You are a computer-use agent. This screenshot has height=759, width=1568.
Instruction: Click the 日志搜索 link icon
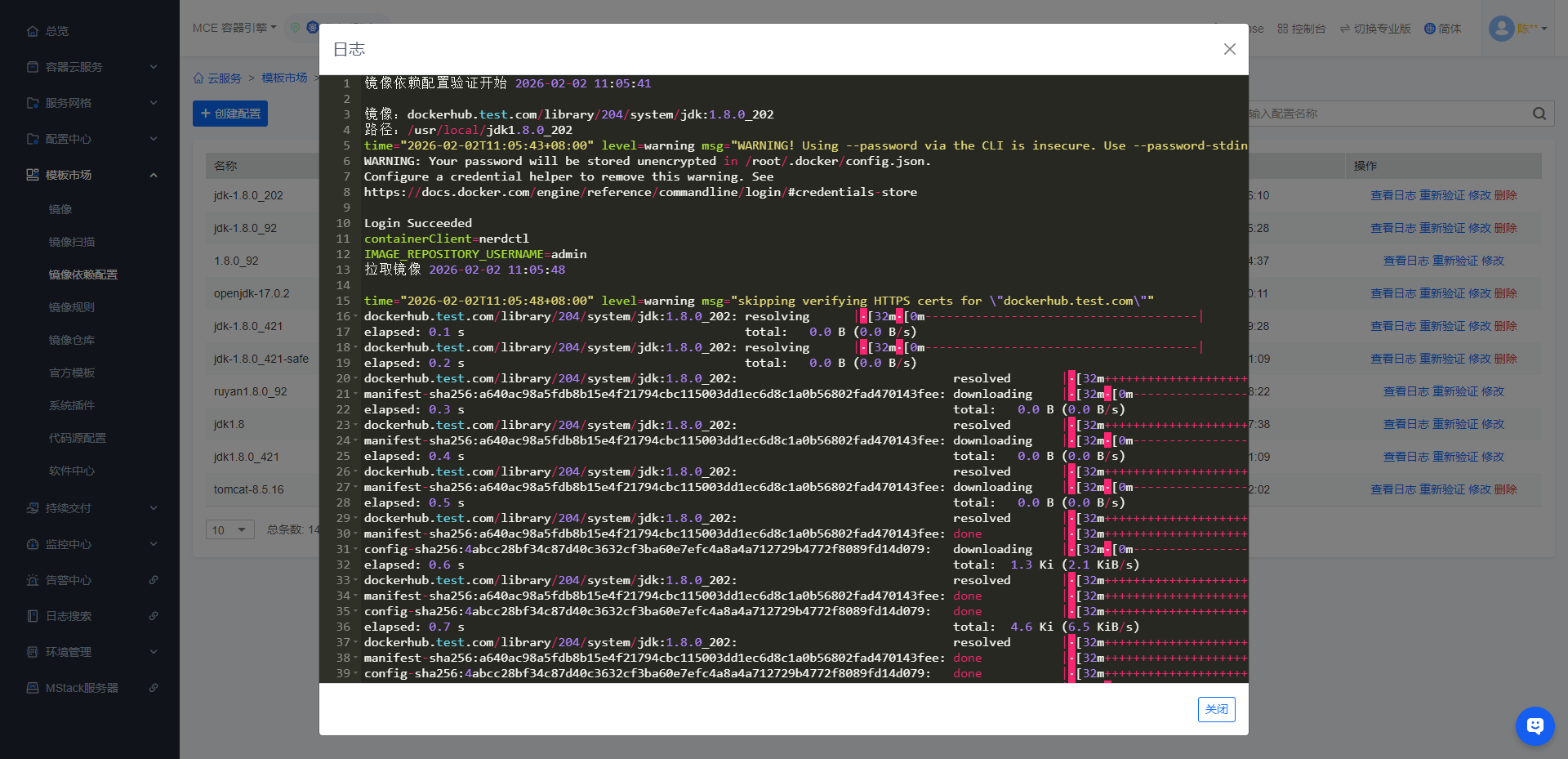tap(154, 616)
